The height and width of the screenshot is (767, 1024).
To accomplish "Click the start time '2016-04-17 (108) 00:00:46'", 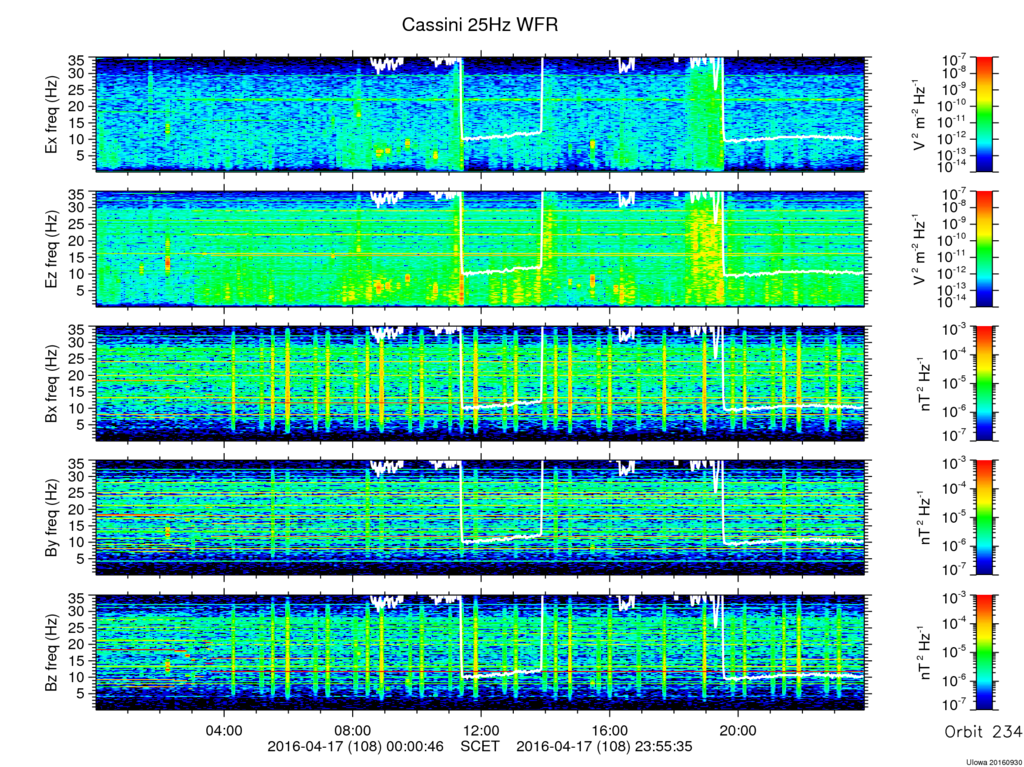I will 357,746.
